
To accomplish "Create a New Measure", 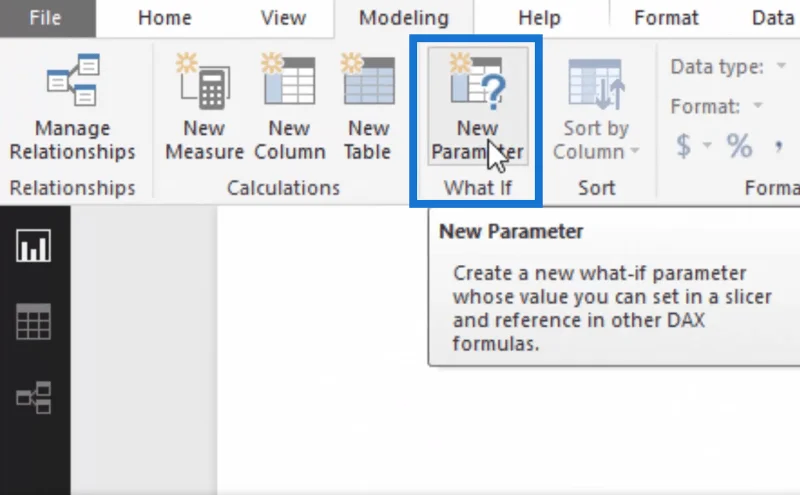I will point(204,108).
